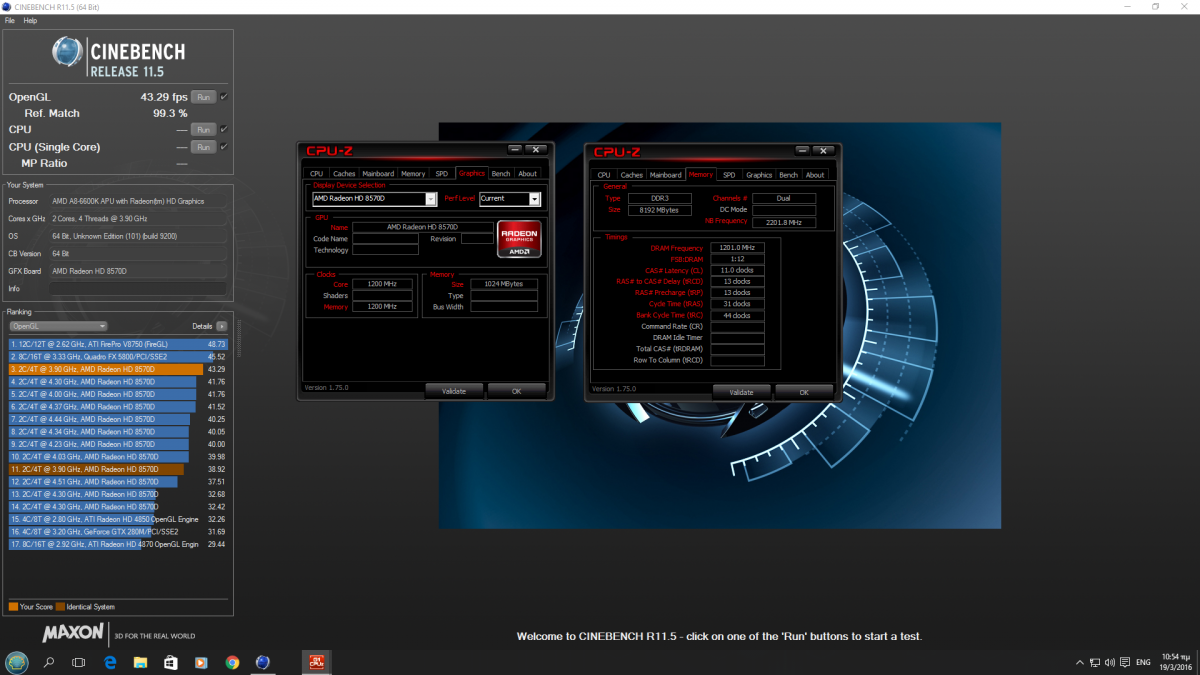Click the Info input field
This screenshot has height=675, width=1200.
[x=139, y=288]
